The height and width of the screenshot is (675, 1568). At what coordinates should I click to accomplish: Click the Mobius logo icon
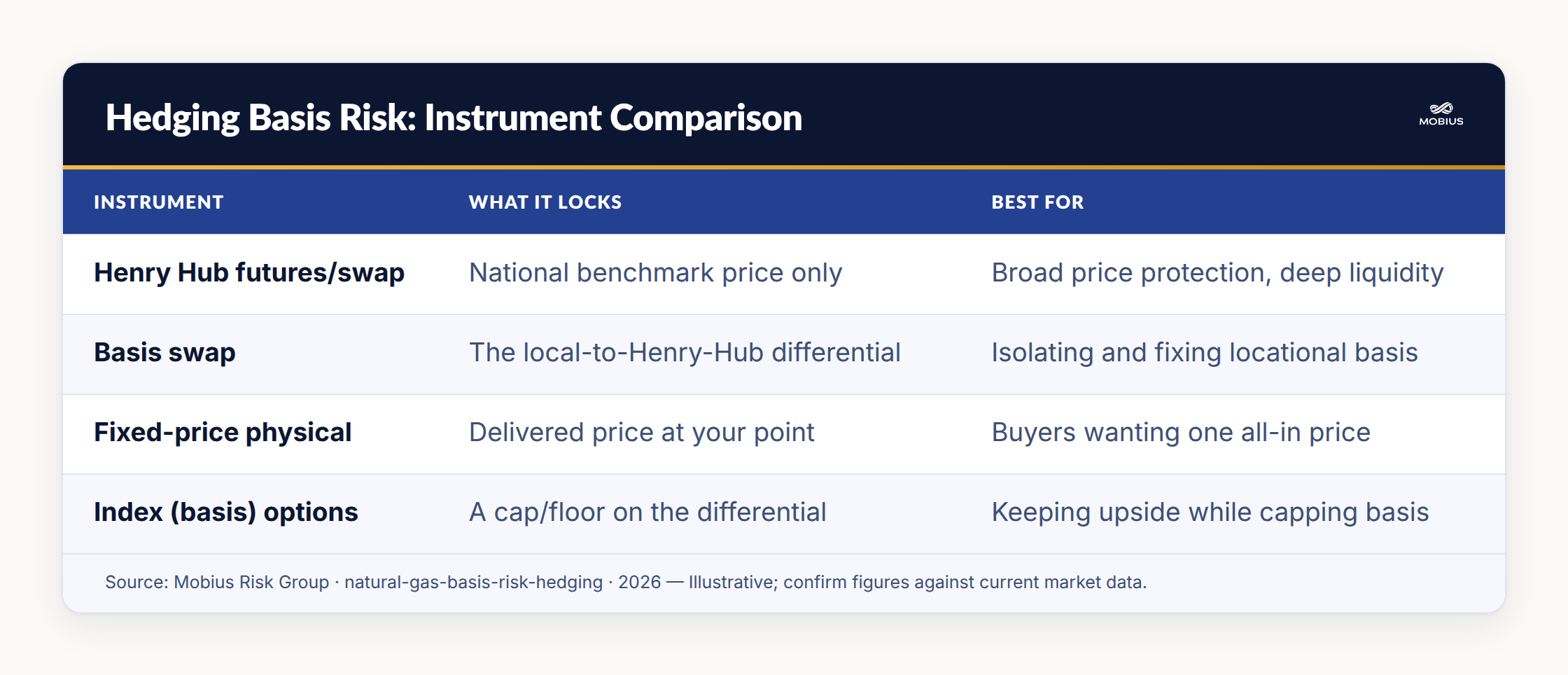click(1441, 114)
